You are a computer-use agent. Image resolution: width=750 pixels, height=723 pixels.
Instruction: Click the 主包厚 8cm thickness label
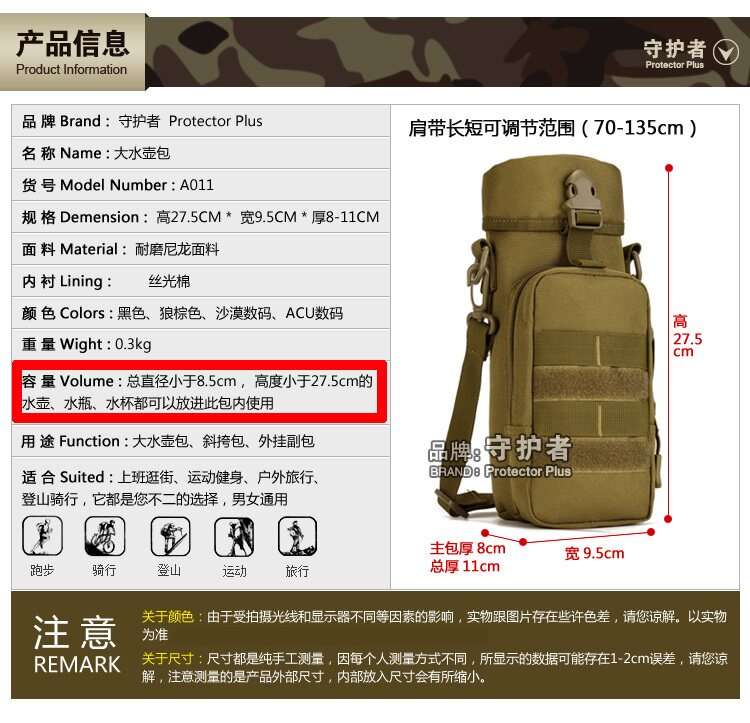tap(467, 548)
